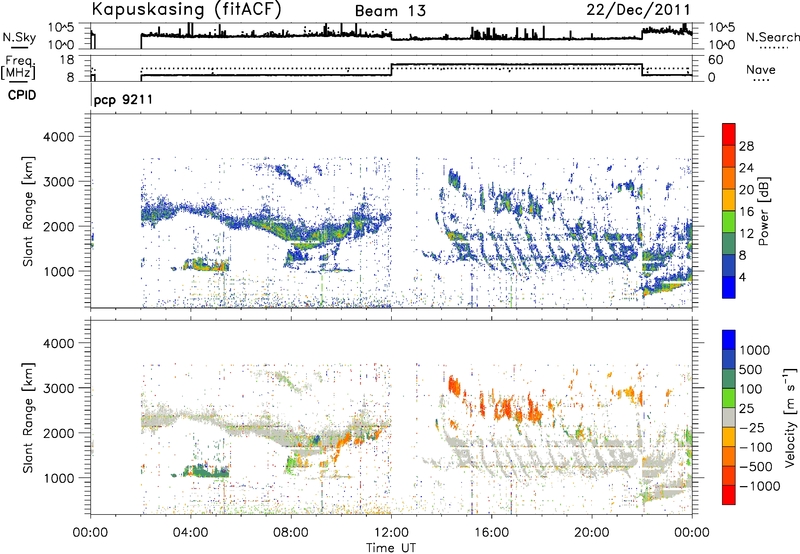
Task: Click the Nave legend label
Action: pos(761,69)
